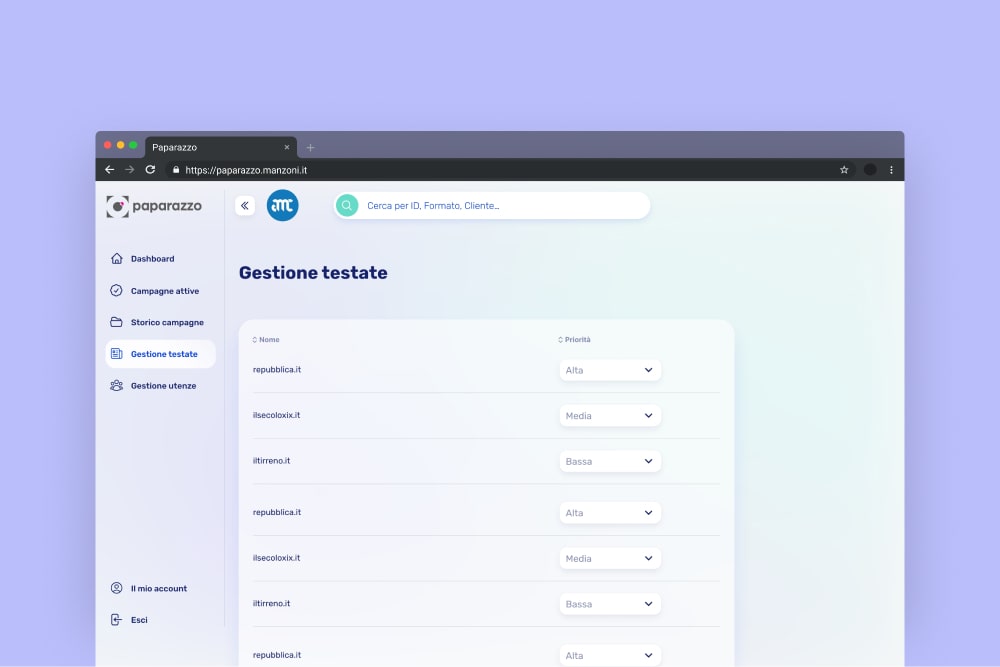Go back using browser back arrow
Viewport: 1000px width, 667px height.
pyautogui.click(x=110, y=170)
